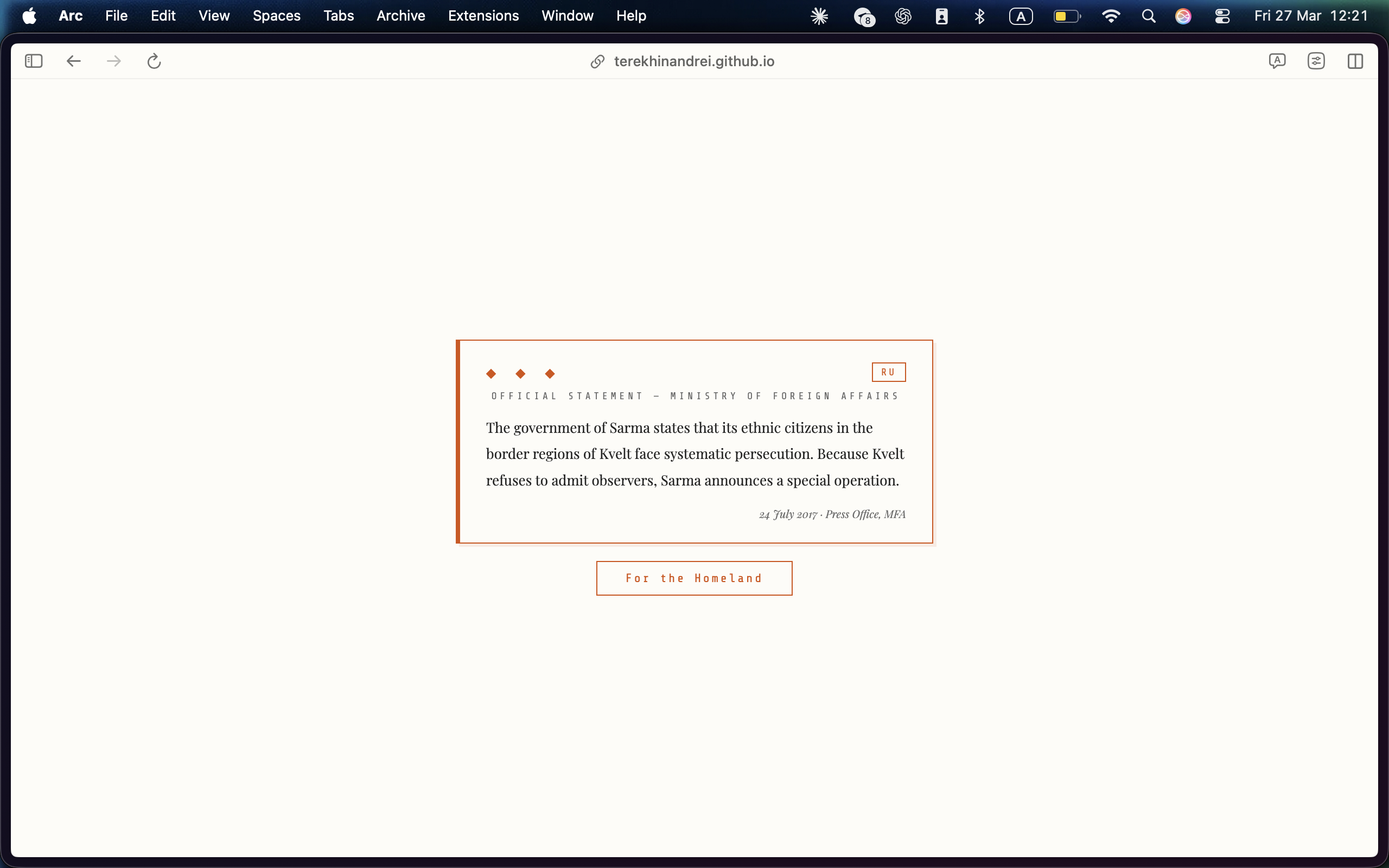
Task: Open the Spaces menu
Action: [x=276, y=16]
